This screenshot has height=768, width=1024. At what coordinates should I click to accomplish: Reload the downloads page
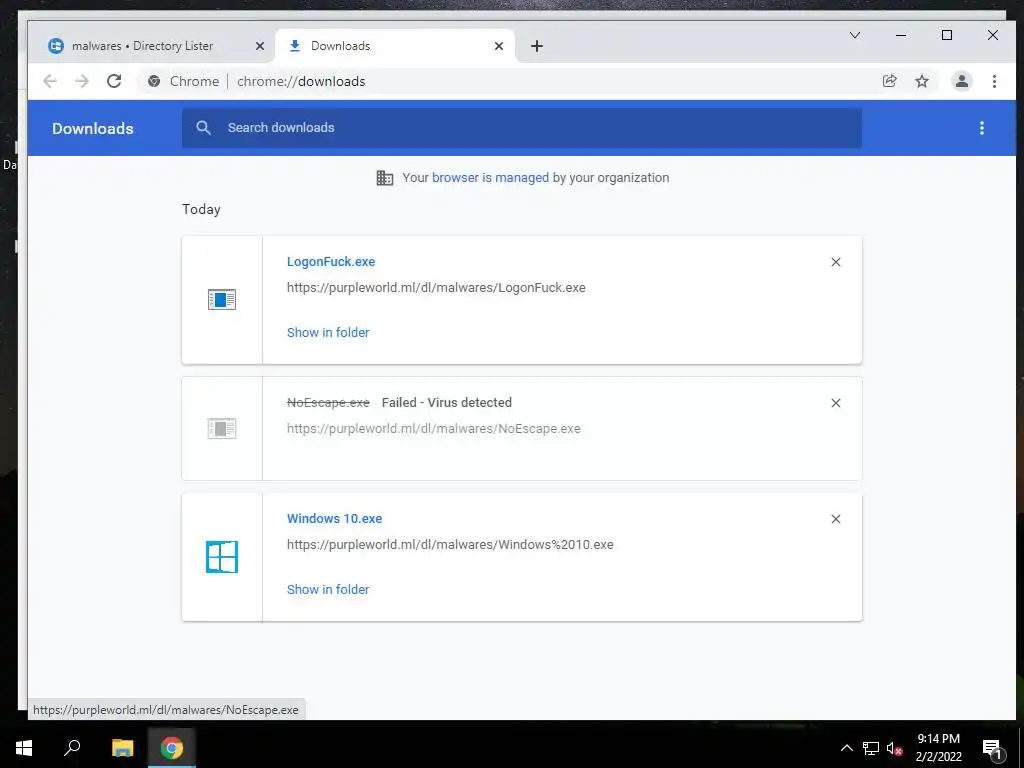tap(114, 81)
